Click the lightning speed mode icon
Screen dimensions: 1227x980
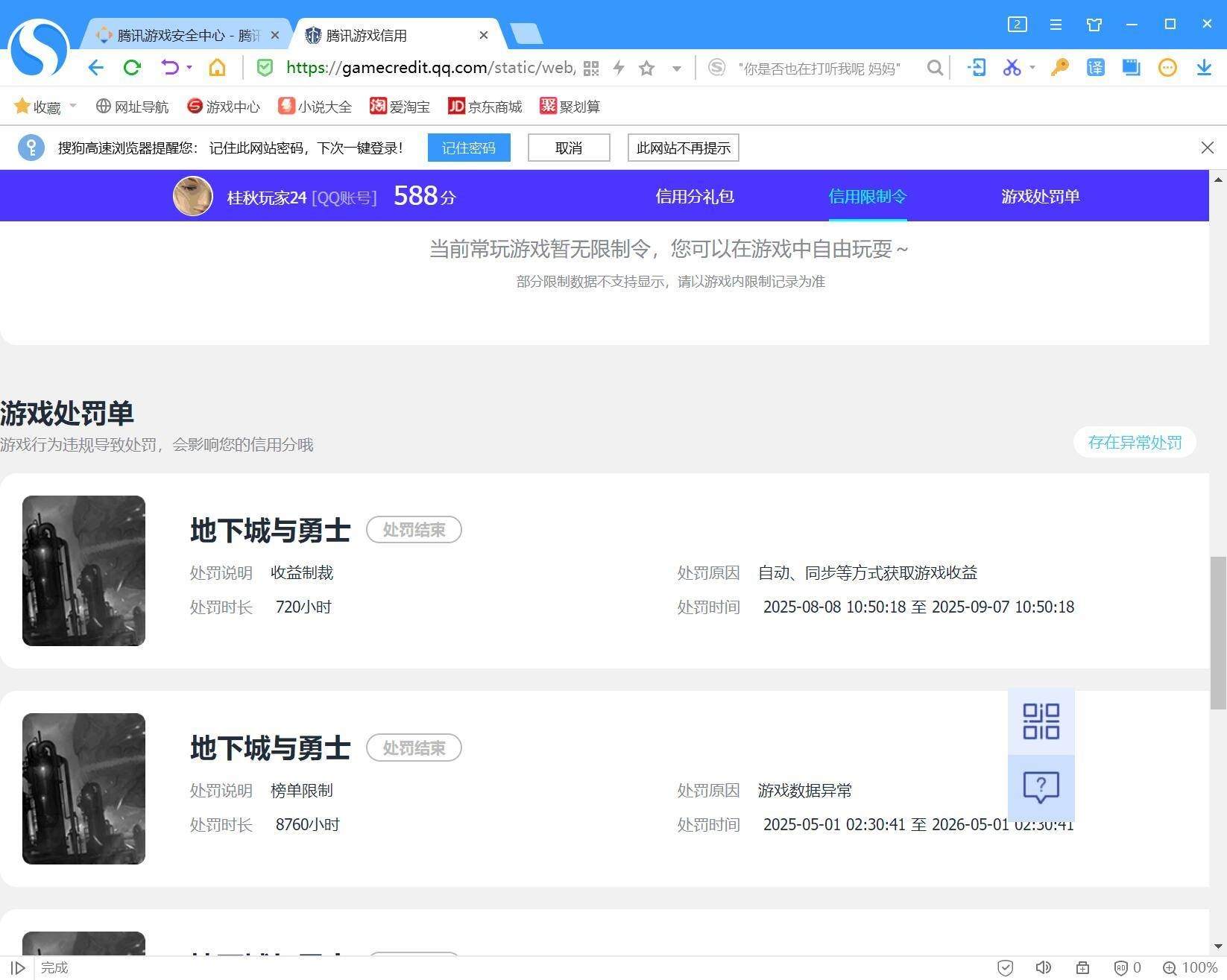619,69
